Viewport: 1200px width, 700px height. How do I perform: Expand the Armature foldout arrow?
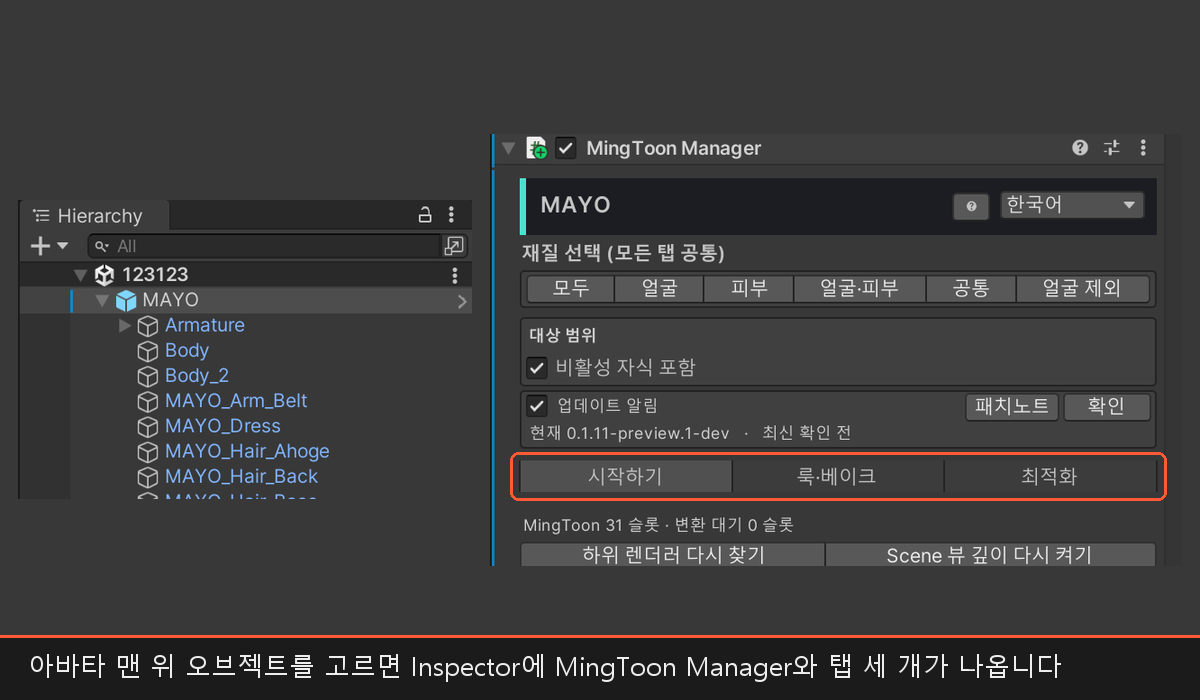pos(124,326)
